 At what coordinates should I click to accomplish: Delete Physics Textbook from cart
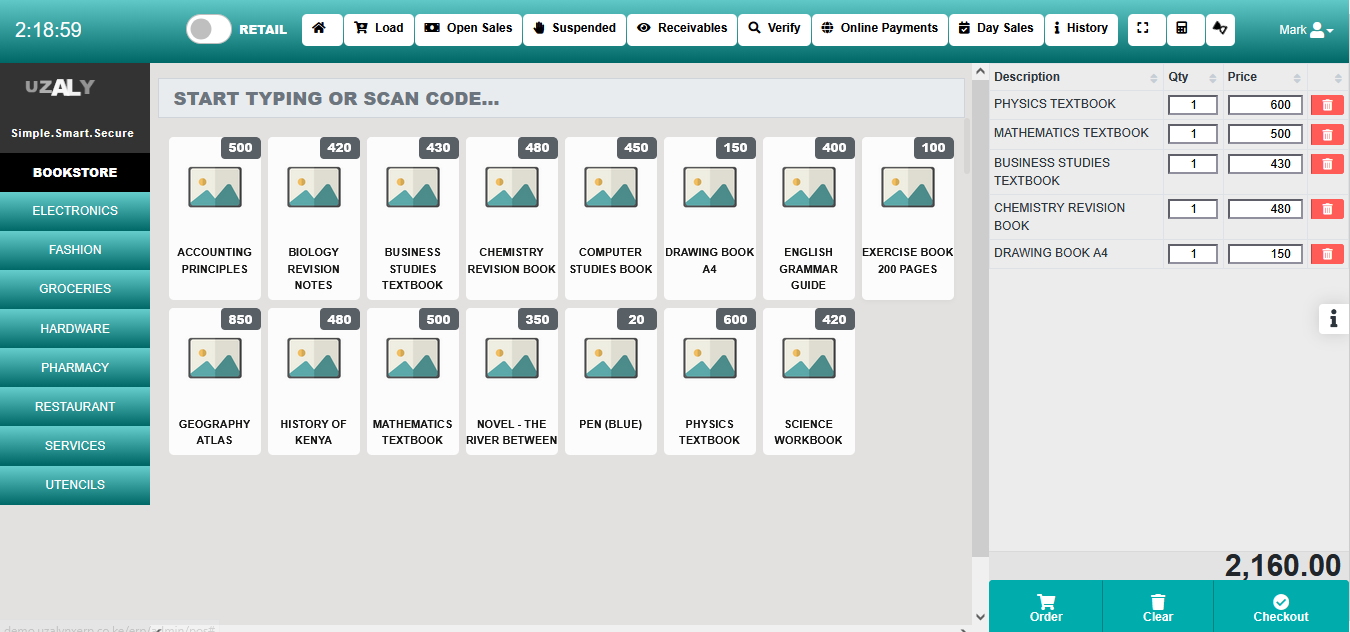pyautogui.click(x=1327, y=105)
